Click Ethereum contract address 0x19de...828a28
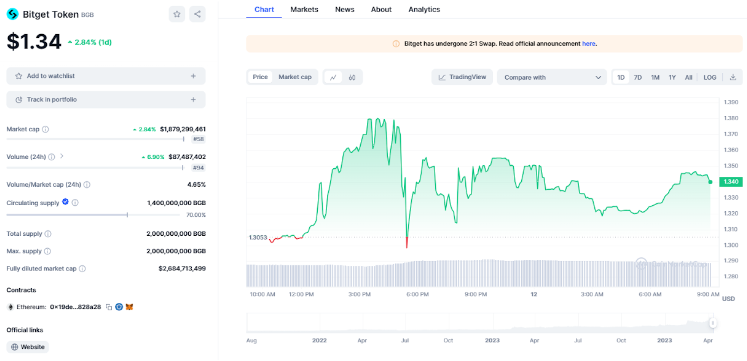Image resolution: width=747 pixels, height=361 pixels. coord(75,307)
